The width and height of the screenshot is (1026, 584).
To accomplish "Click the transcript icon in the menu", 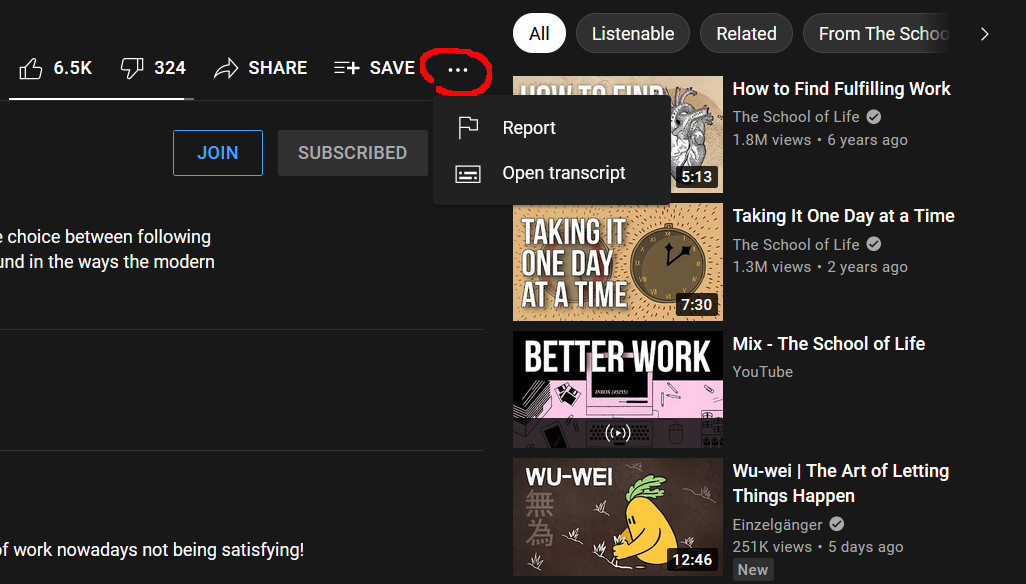I will (467, 173).
